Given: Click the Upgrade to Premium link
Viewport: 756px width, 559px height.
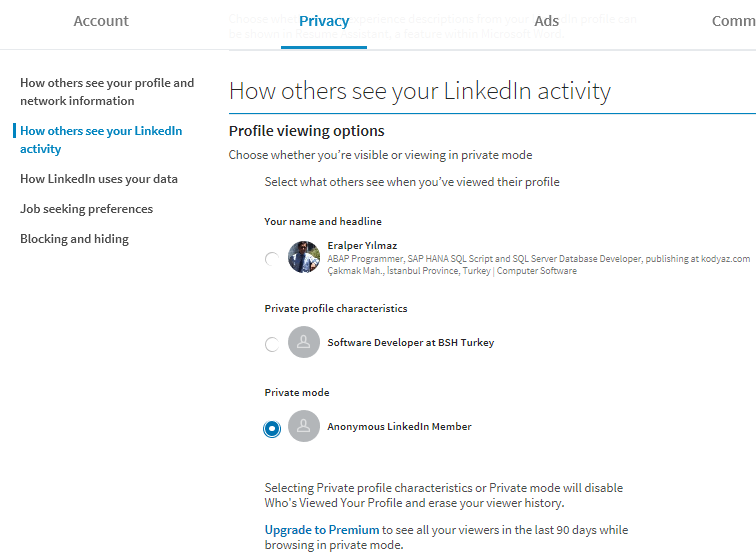Looking at the screenshot, I should click(x=322, y=530).
